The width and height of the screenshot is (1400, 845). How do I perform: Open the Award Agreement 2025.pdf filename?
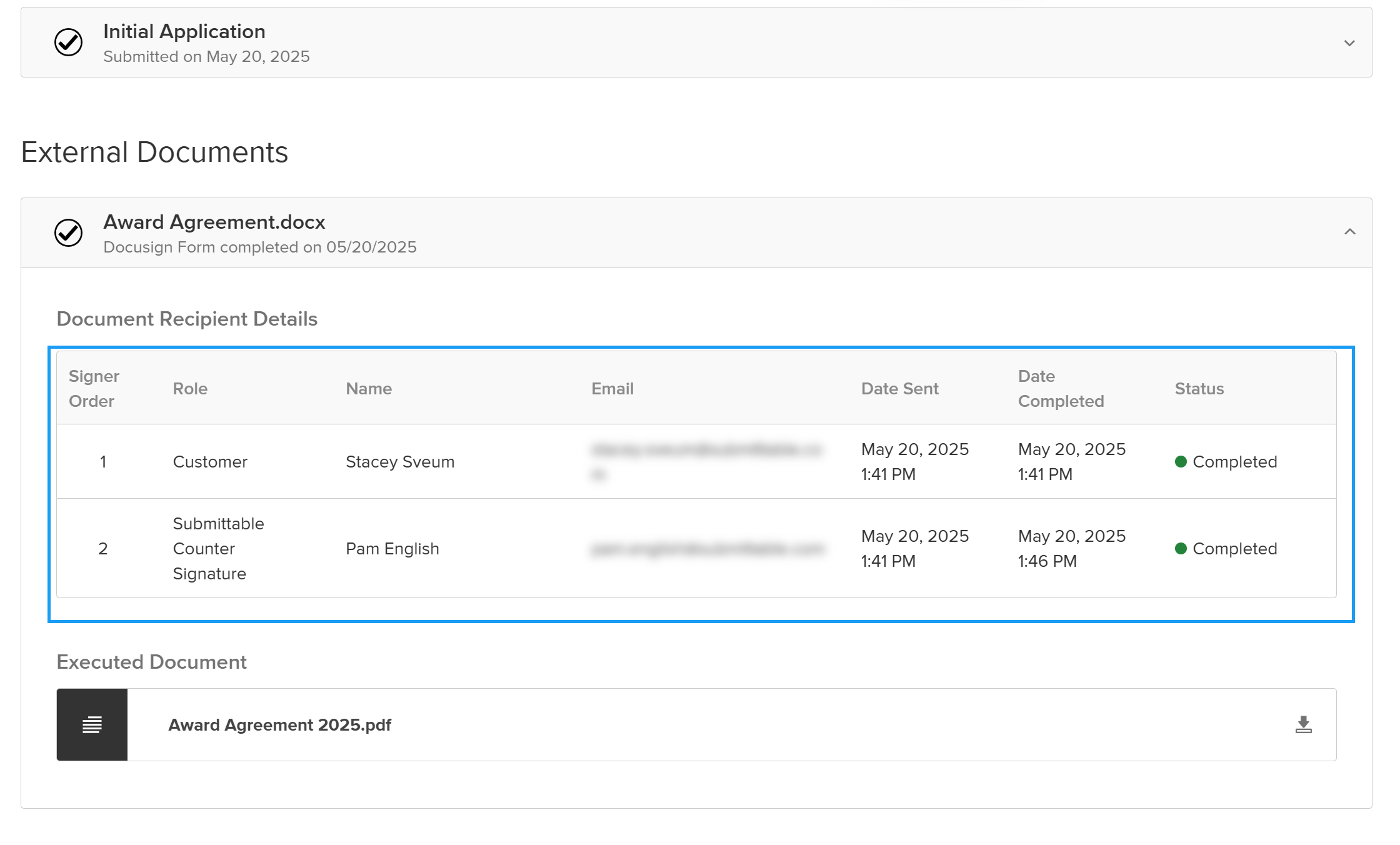pos(279,725)
